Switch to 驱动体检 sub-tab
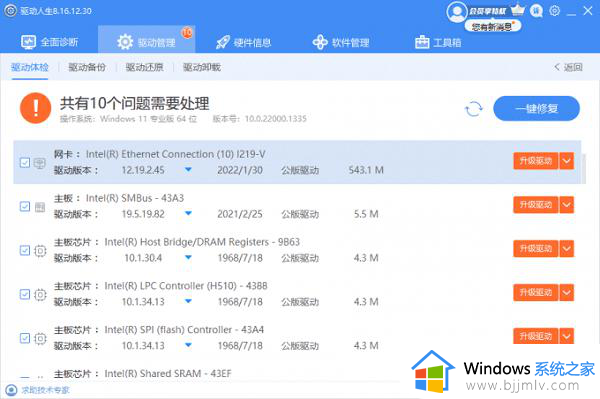Viewport: 600px width, 399px height. click(30, 67)
